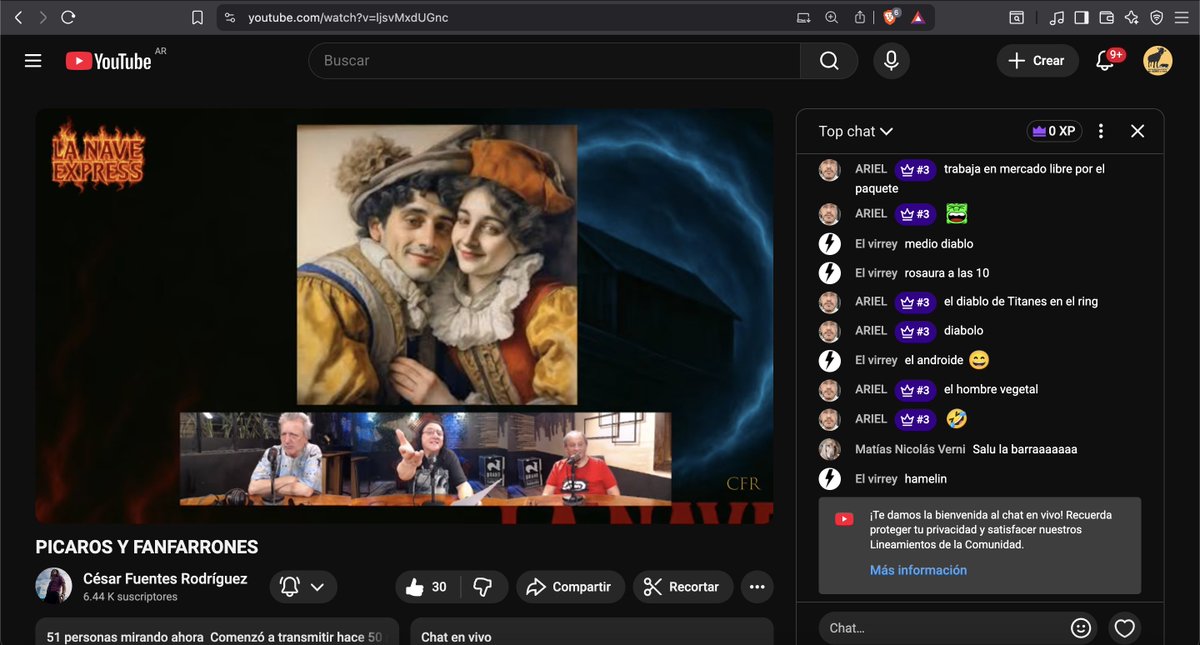1200x645 pixels.
Task: Open César Fuentes Rodríguez channel name
Action: click(165, 579)
